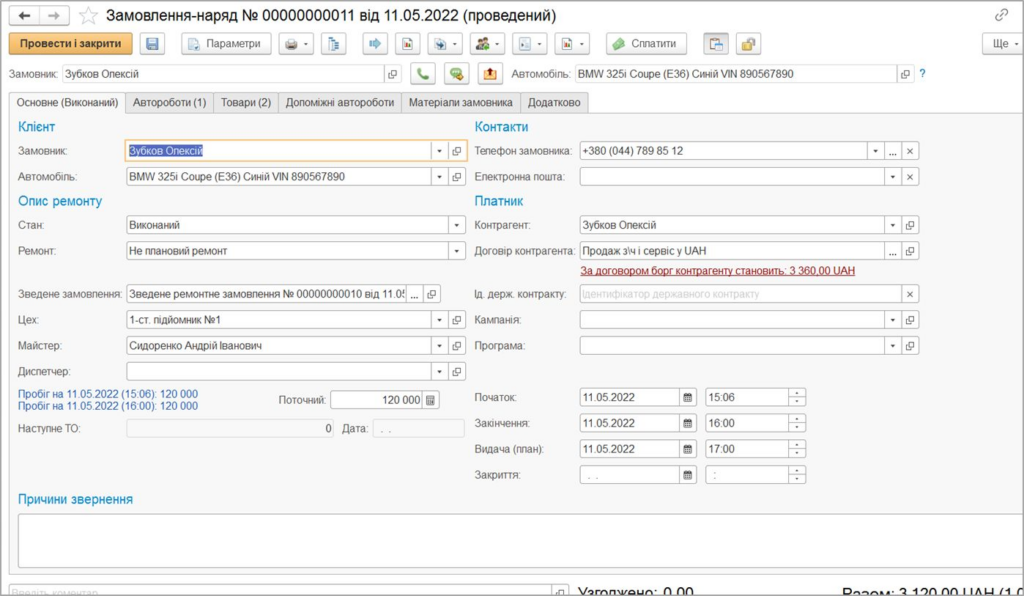Open the Цех item card
Image resolution: width=1024 pixels, height=596 pixels.
pyautogui.click(x=456, y=320)
